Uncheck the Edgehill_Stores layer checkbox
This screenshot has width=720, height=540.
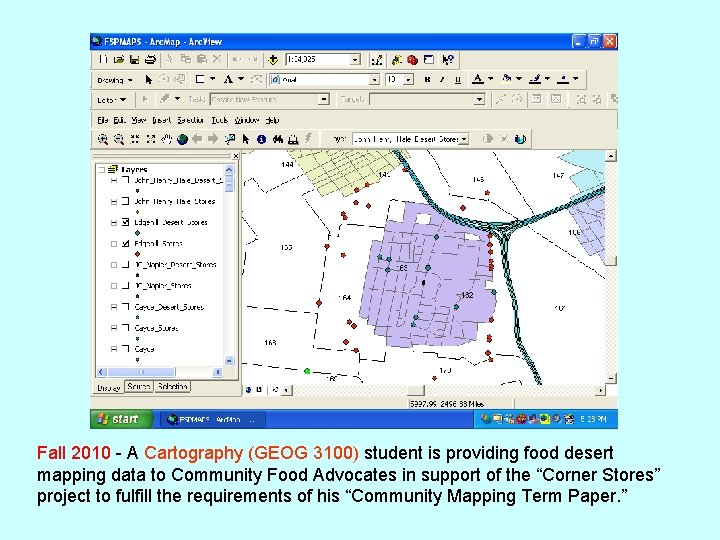point(126,243)
